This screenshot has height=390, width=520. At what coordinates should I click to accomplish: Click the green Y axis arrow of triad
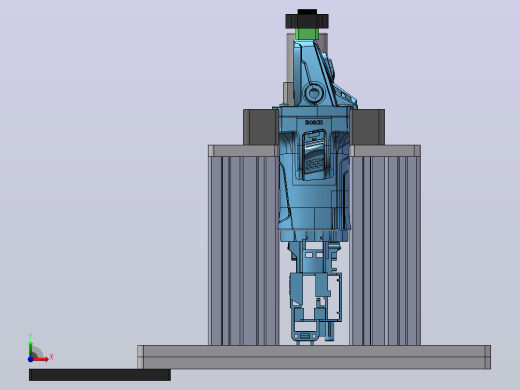click(x=31, y=348)
